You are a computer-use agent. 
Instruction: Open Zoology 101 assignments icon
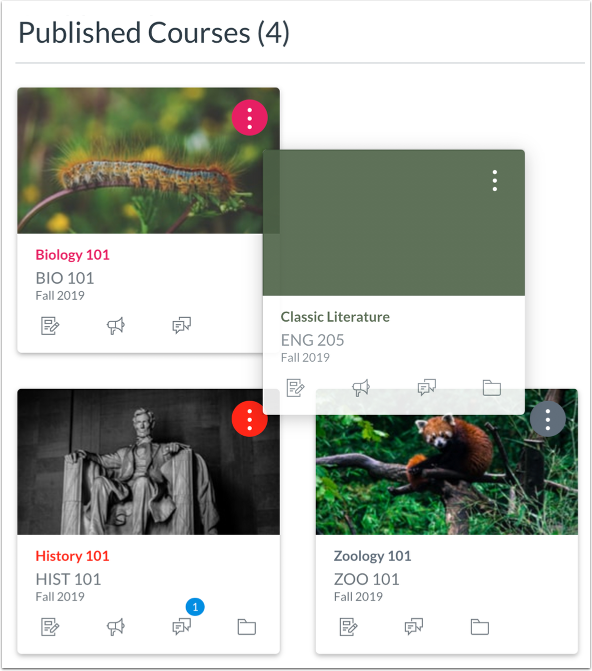click(348, 627)
